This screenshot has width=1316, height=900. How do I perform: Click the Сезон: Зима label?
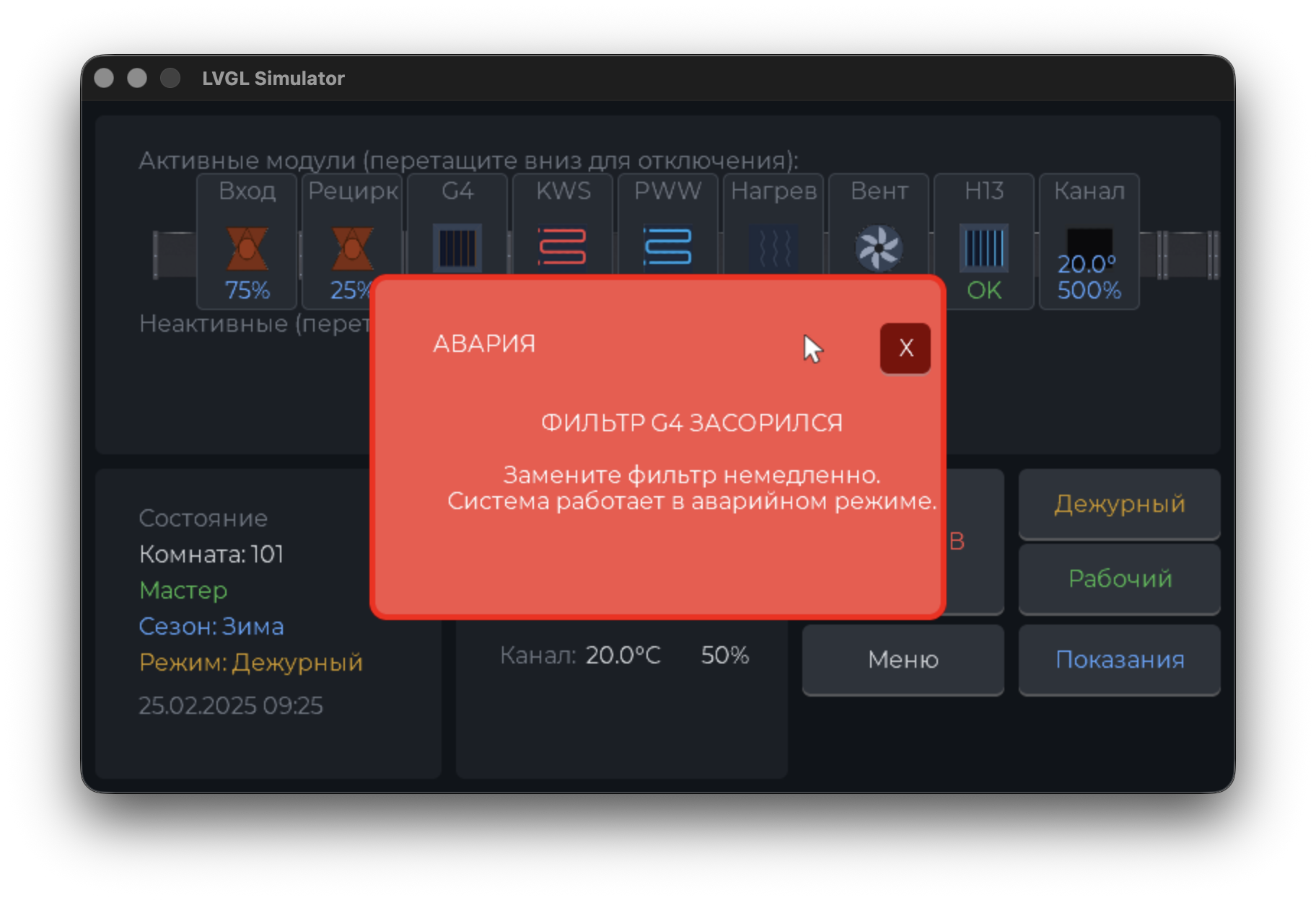211,626
